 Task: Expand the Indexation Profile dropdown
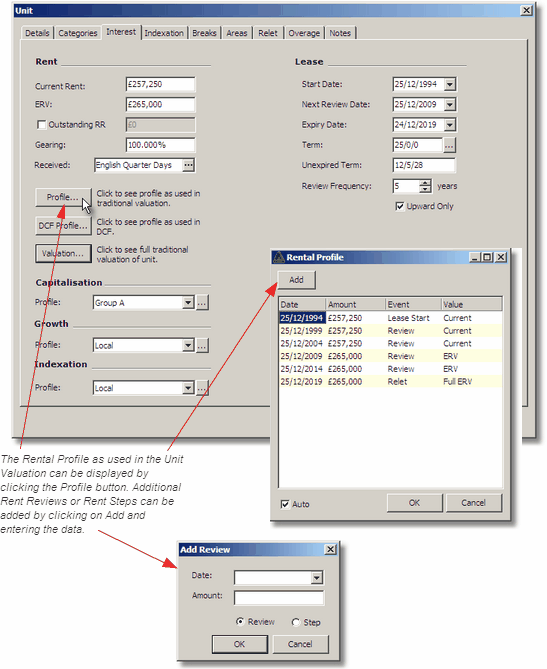(188, 388)
